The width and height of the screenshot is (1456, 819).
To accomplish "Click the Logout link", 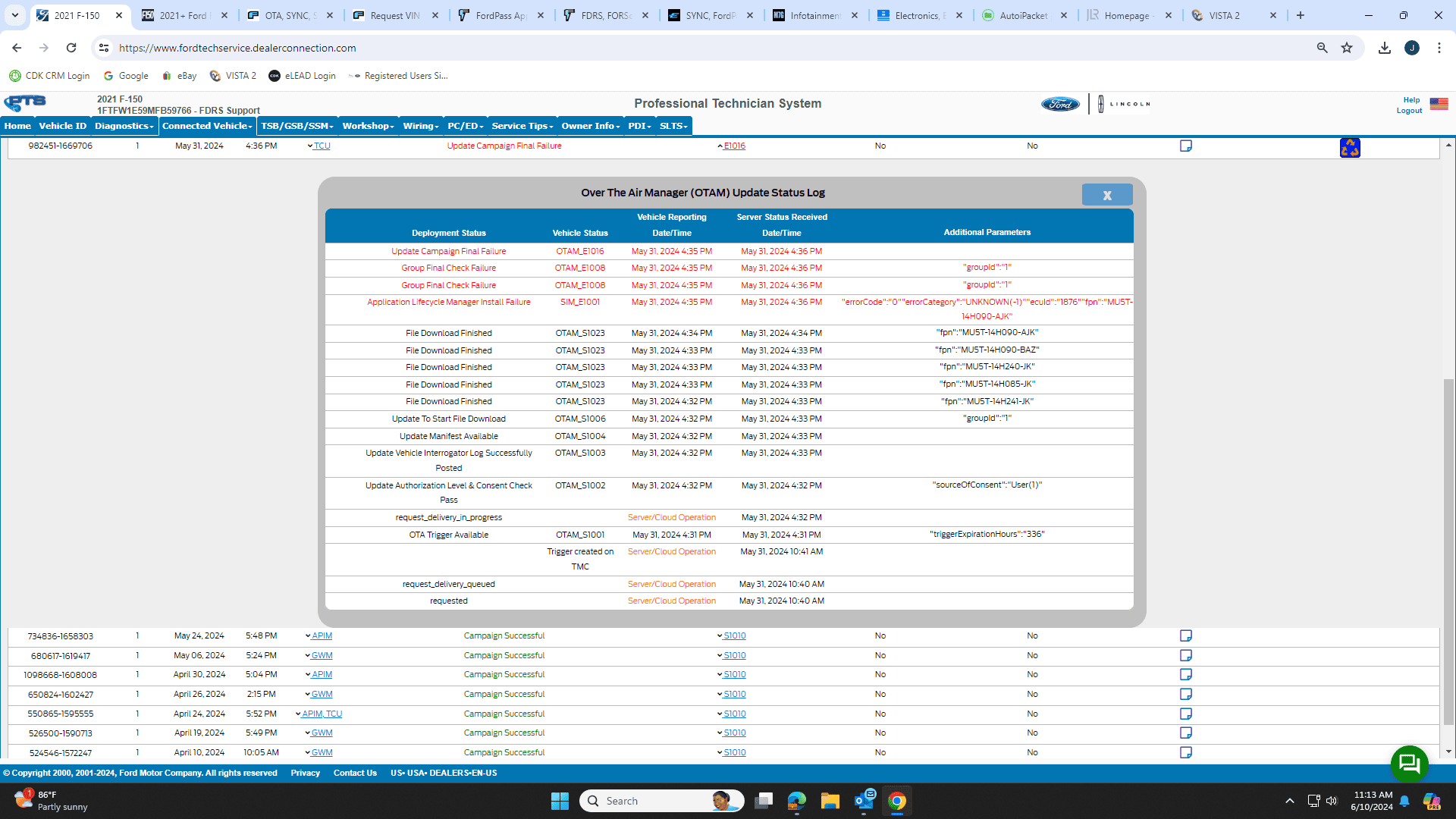I will (1409, 111).
